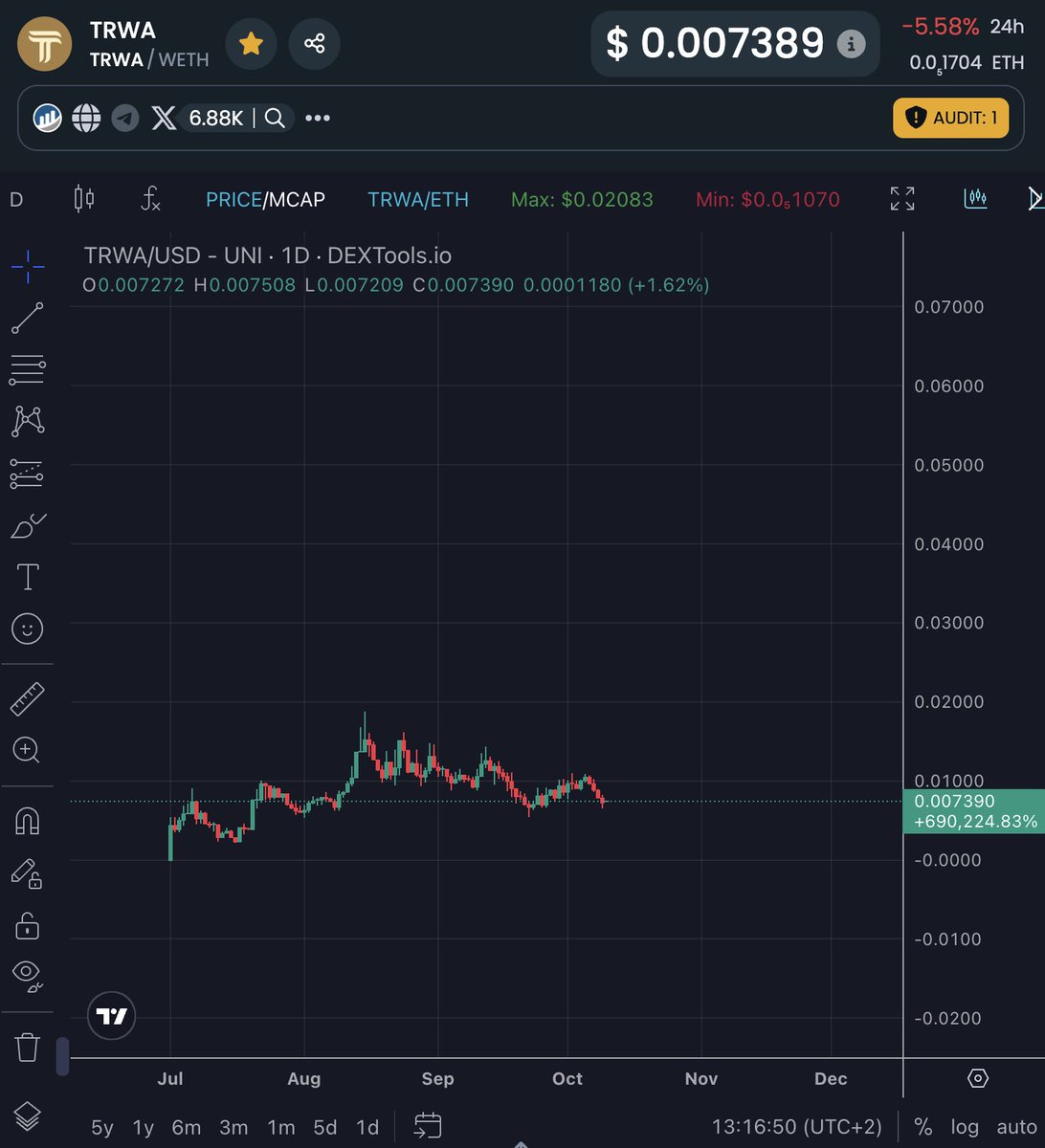Switch to the TRWA/ETH chart tab
This screenshot has height=1148, width=1045.
click(418, 199)
